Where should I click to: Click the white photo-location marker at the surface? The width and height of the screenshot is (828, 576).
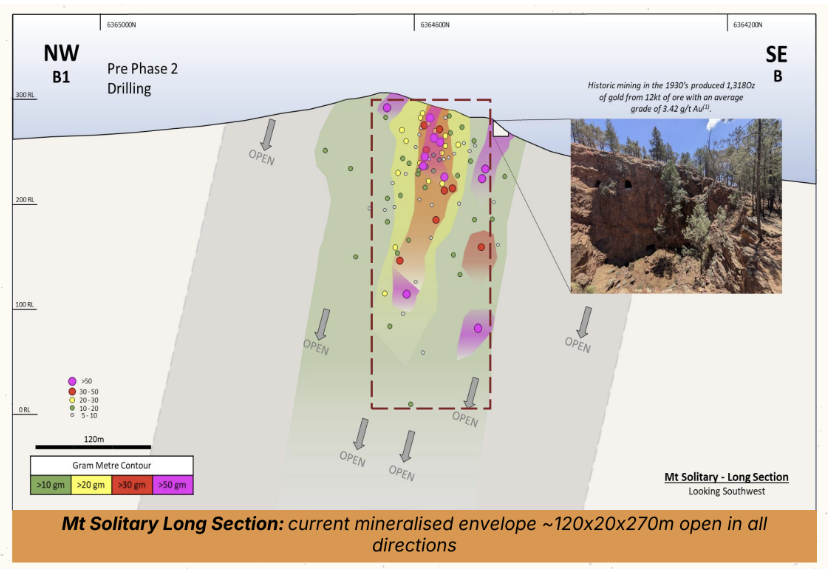500,129
